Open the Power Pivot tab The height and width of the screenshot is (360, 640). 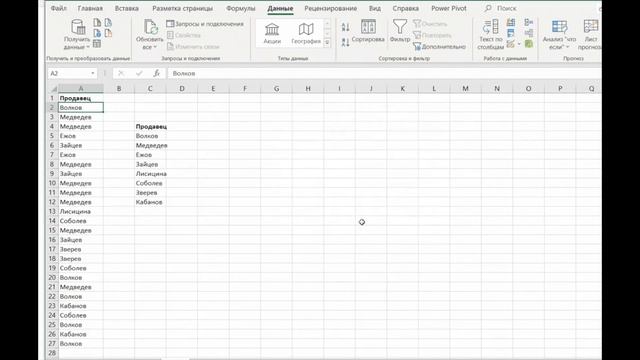pos(449,8)
